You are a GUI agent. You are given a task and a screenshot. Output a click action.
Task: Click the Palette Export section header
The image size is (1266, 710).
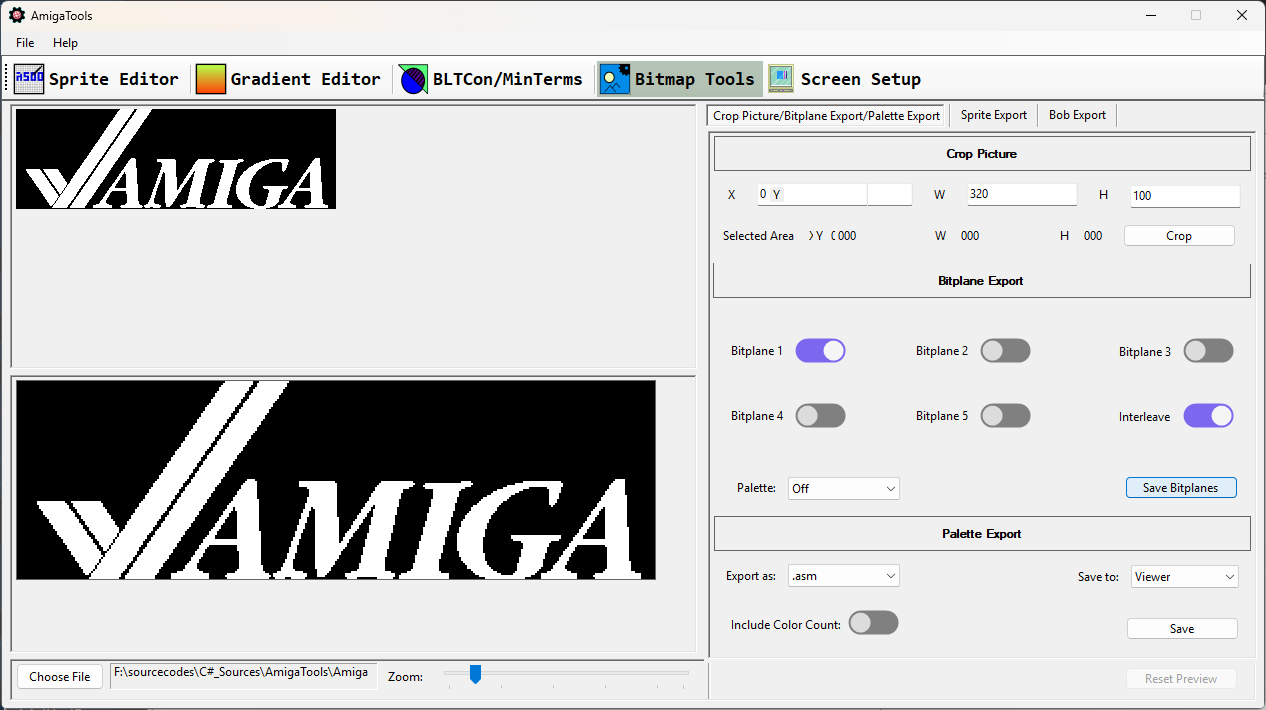coord(982,534)
